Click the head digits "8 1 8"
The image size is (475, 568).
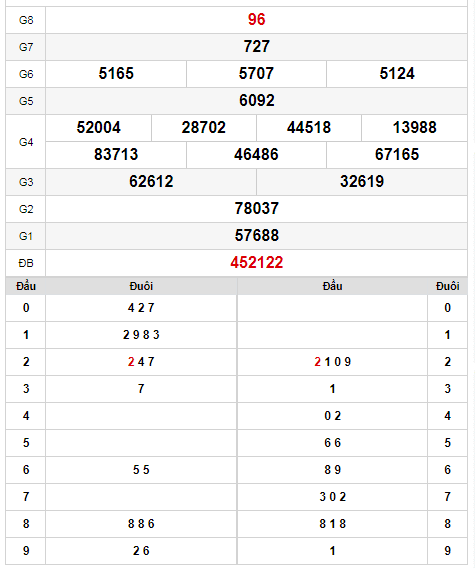(x=332, y=524)
